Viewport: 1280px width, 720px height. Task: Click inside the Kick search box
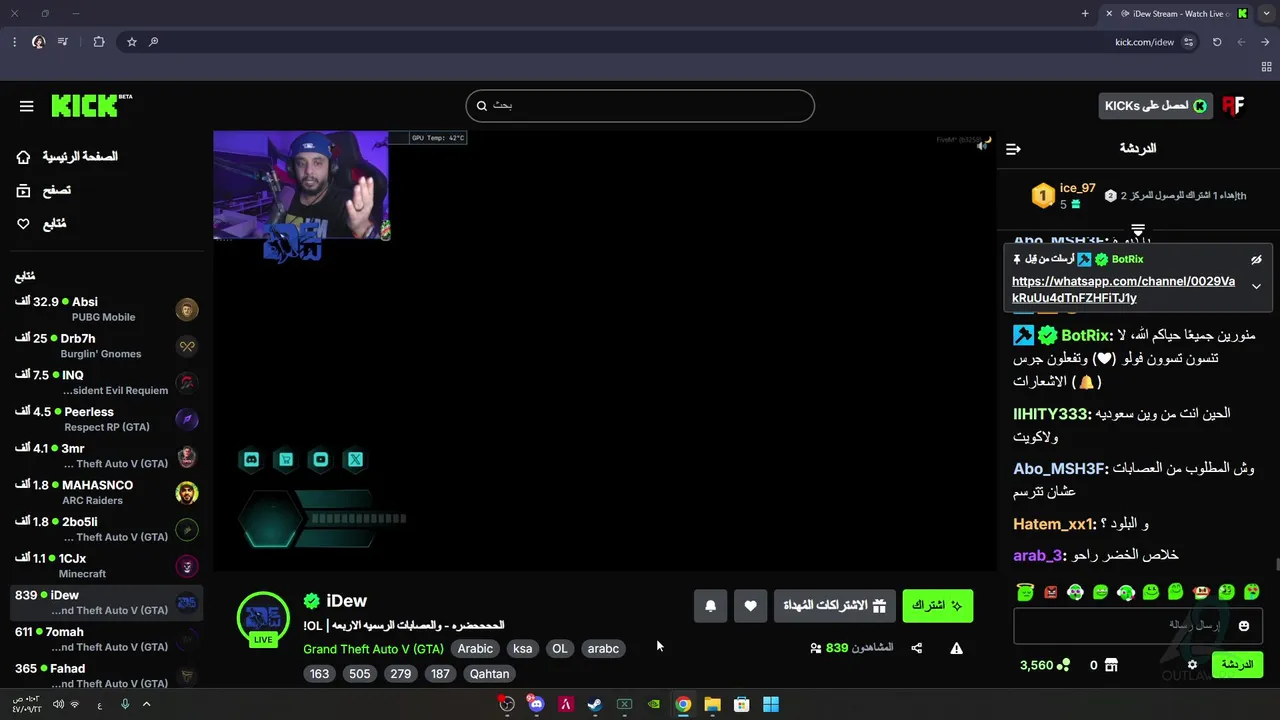[640, 106]
